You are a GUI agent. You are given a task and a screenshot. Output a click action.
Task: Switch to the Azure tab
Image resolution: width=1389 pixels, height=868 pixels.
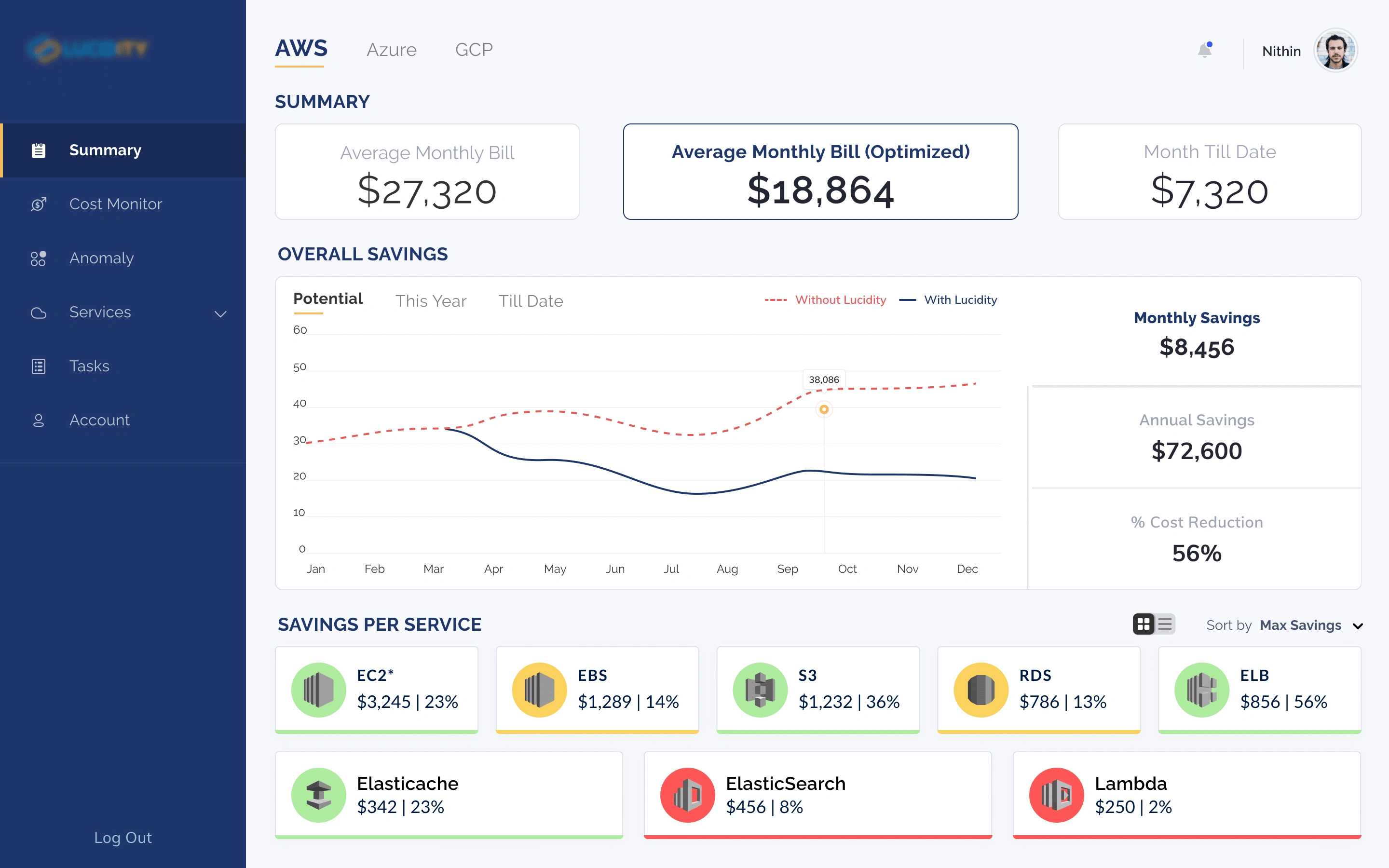(392, 50)
